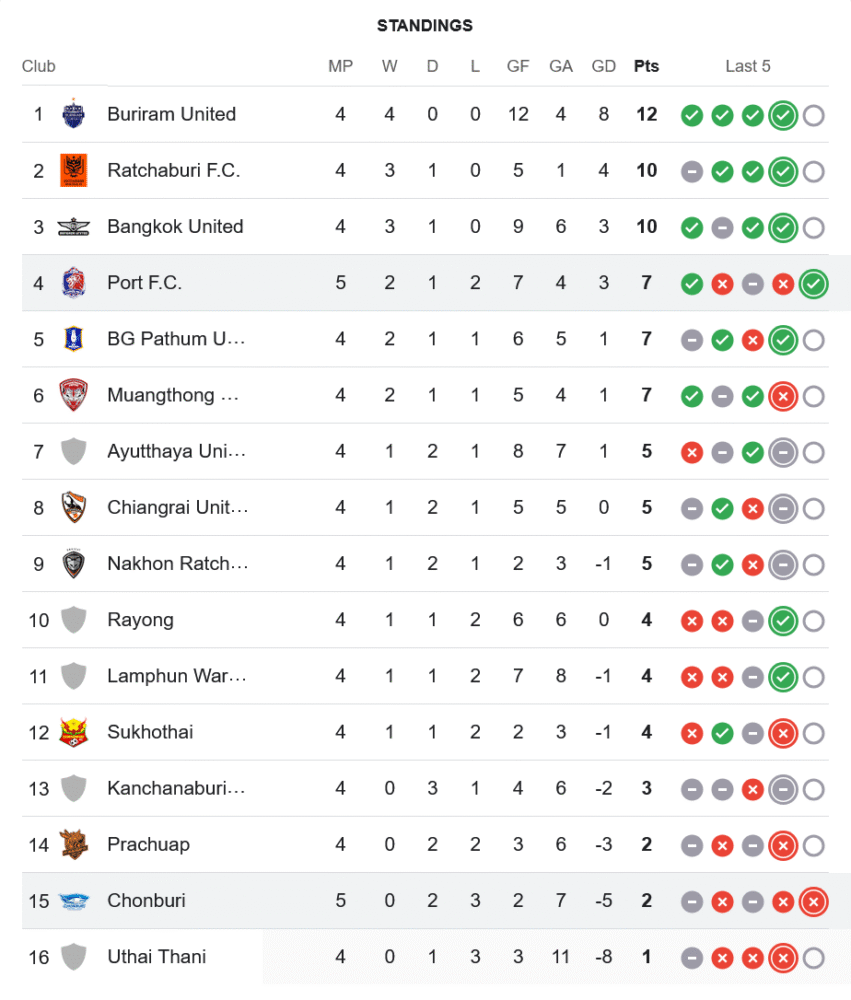Click the Chonburi blue shark logo
Screen dimensions: 851x1000
pos(73,901)
